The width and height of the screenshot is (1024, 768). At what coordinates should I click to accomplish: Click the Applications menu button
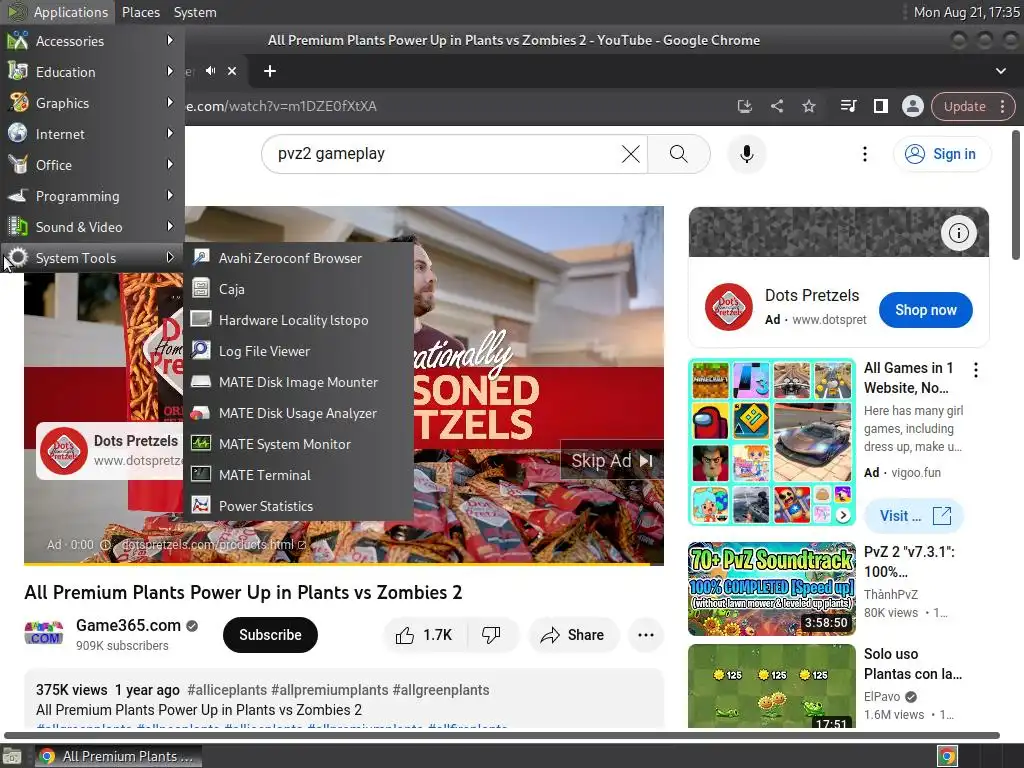click(x=57, y=12)
